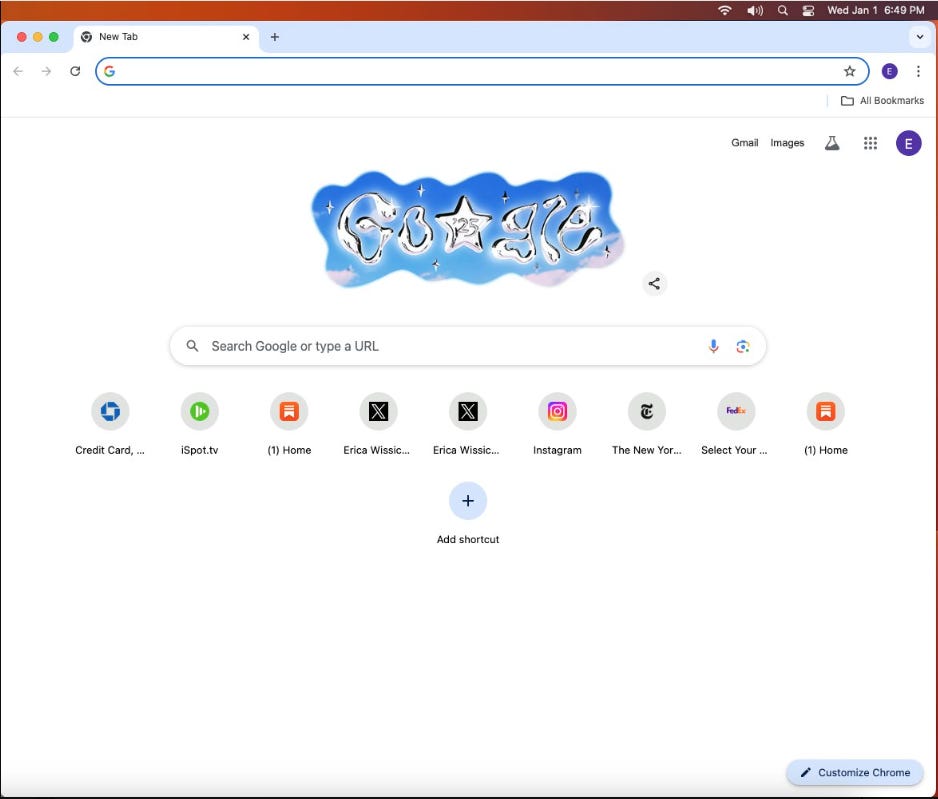Open the Images link
Screen dimensions: 938x799
click(x=787, y=143)
